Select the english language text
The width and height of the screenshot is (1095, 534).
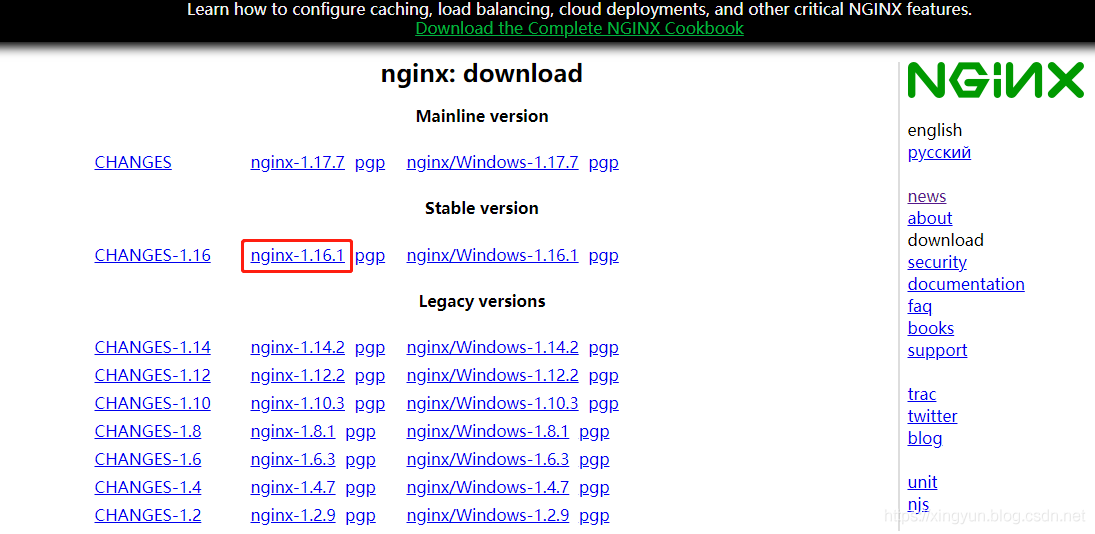pos(934,131)
